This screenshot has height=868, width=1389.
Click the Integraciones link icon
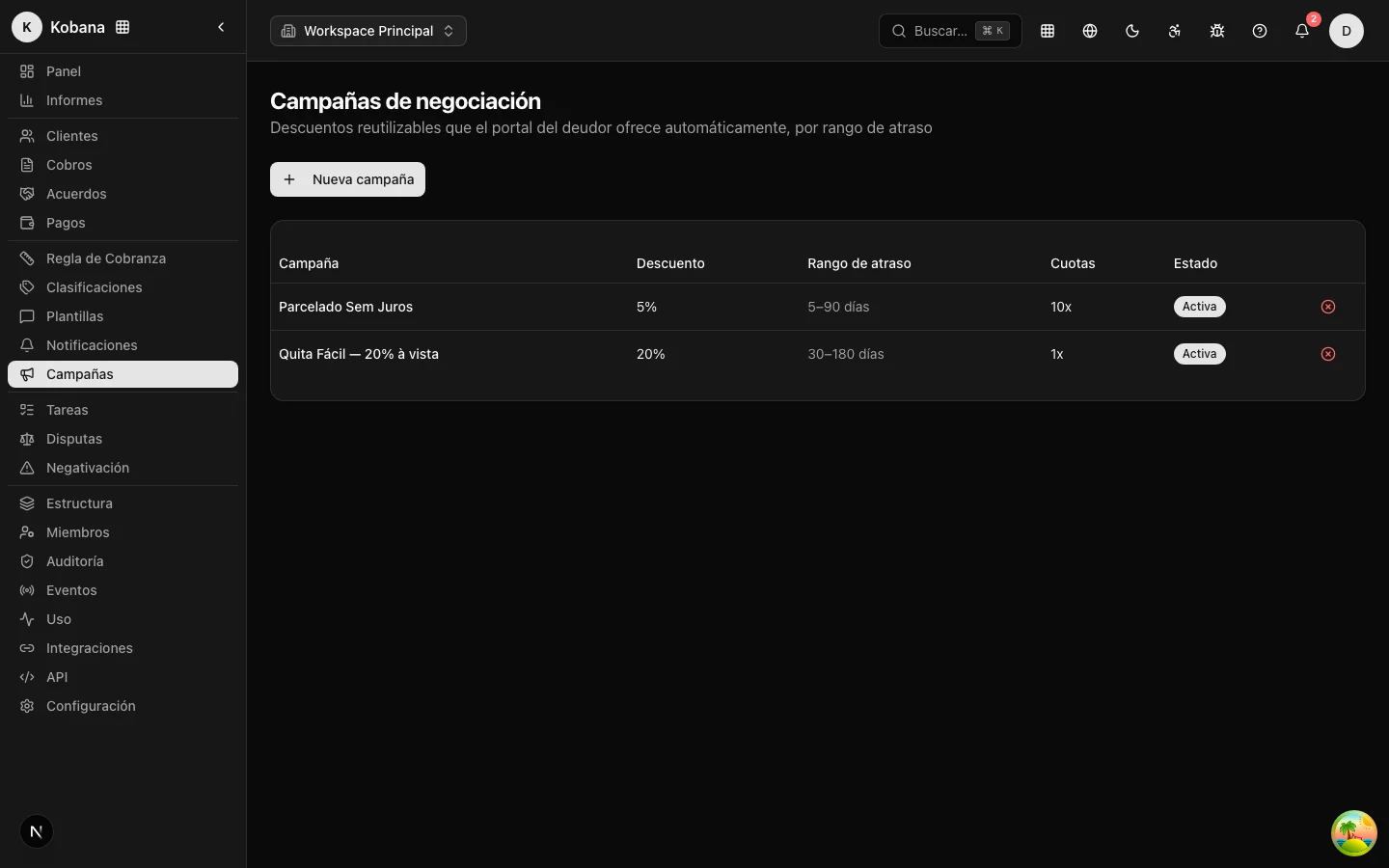27,648
